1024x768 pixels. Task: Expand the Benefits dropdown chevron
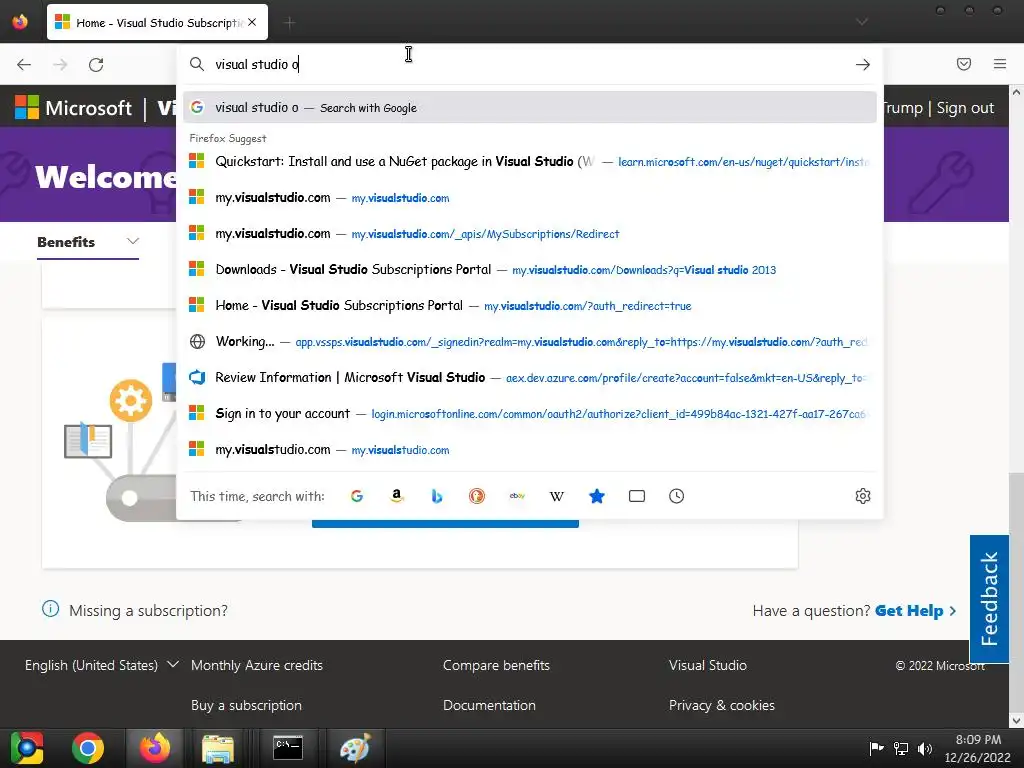133,242
